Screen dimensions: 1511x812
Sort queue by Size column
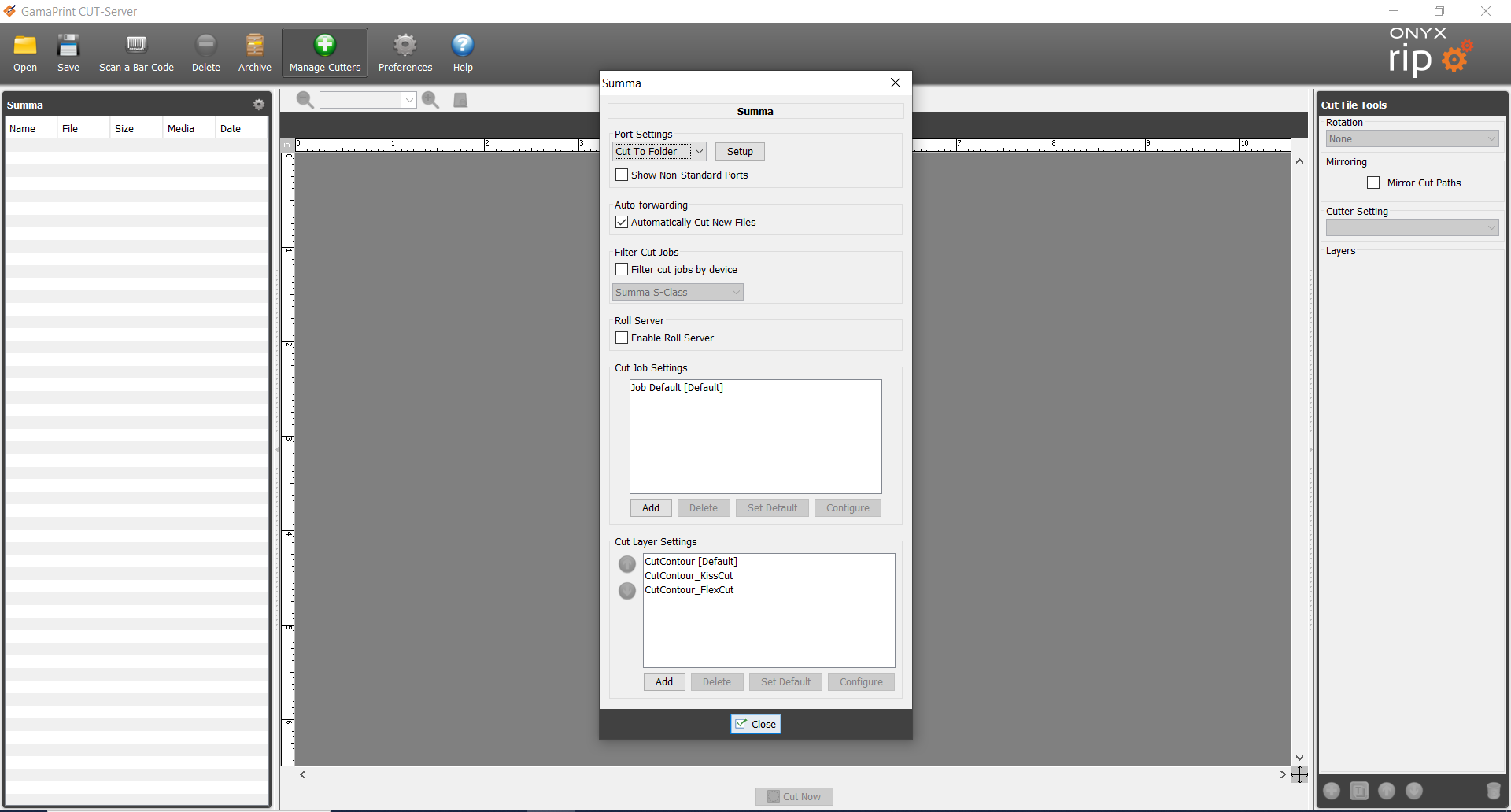tap(136, 128)
